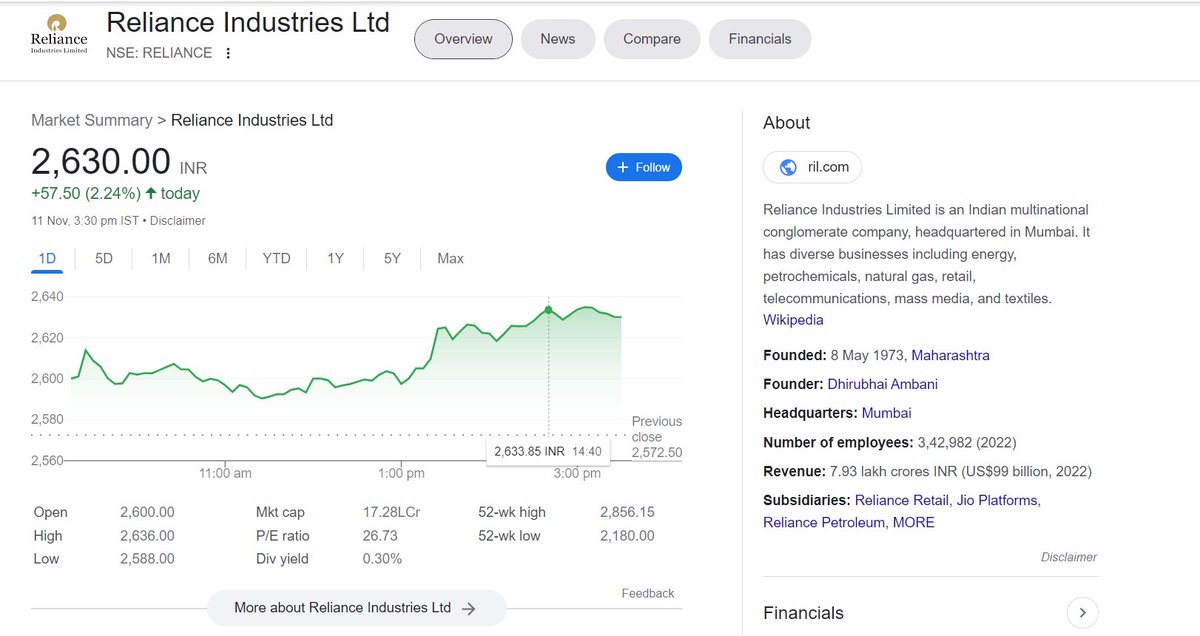This screenshot has height=636, width=1200.
Task: Select the YTD chart range
Action: pos(276,258)
